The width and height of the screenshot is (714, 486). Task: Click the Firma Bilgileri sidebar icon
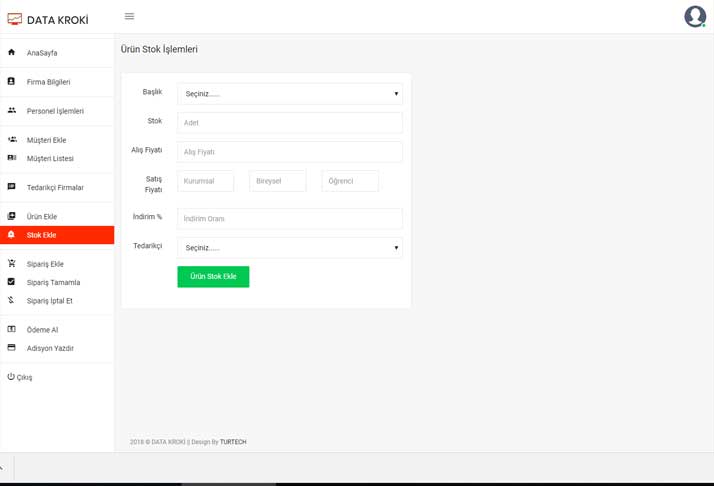[12, 81]
